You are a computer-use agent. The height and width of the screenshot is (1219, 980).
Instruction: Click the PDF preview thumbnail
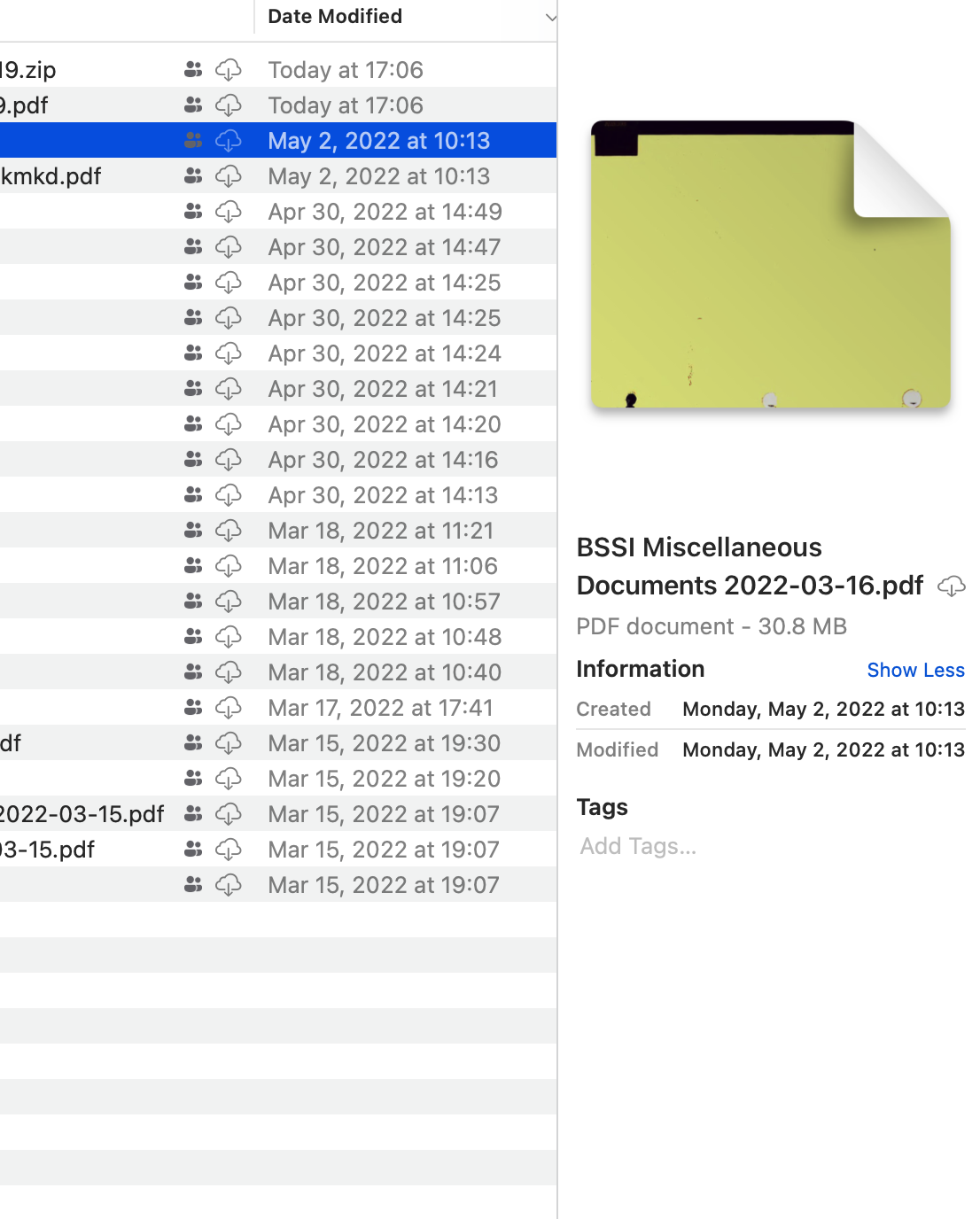tap(770, 265)
